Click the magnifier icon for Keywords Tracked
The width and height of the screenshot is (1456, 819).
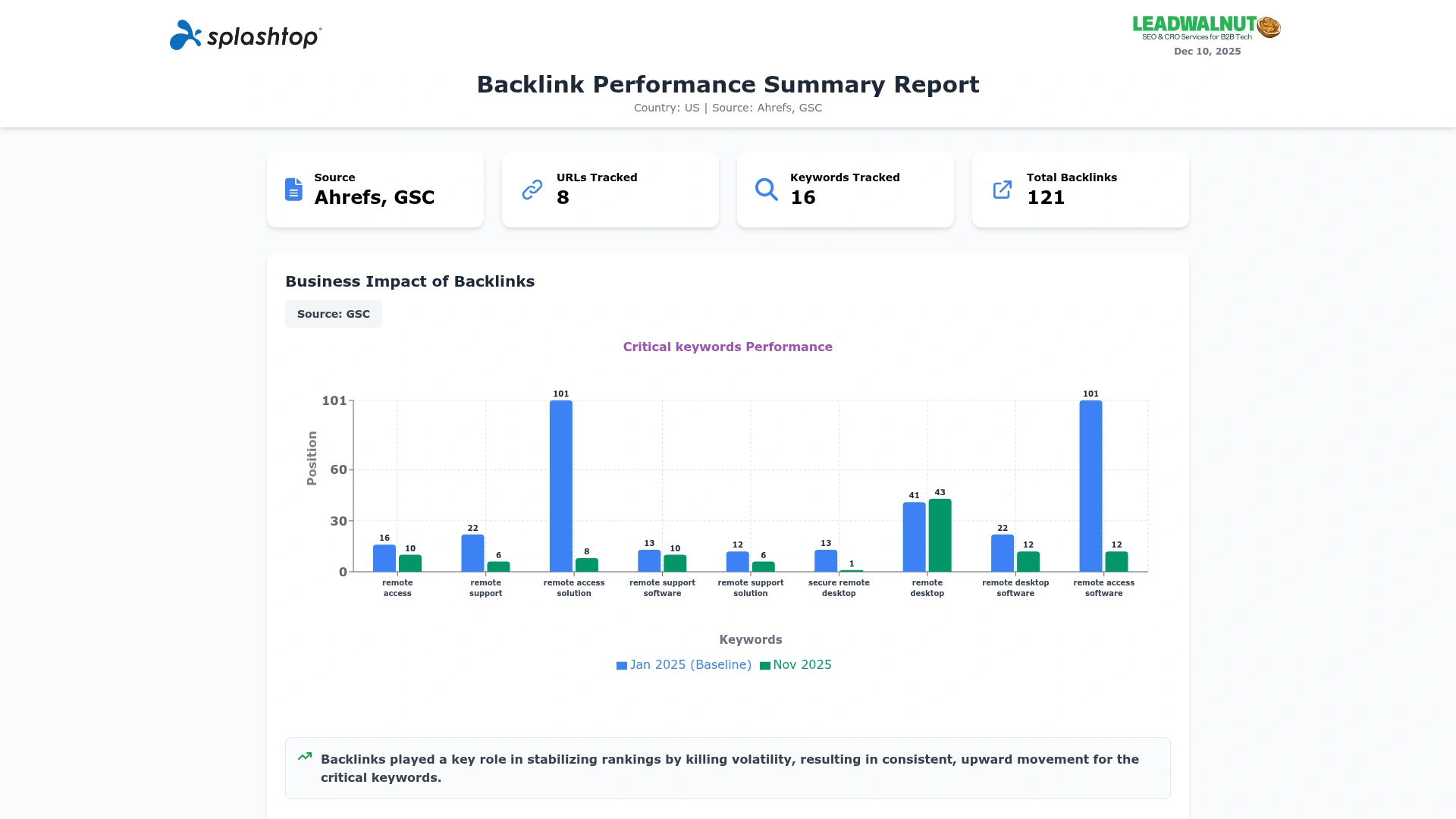click(x=766, y=190)
